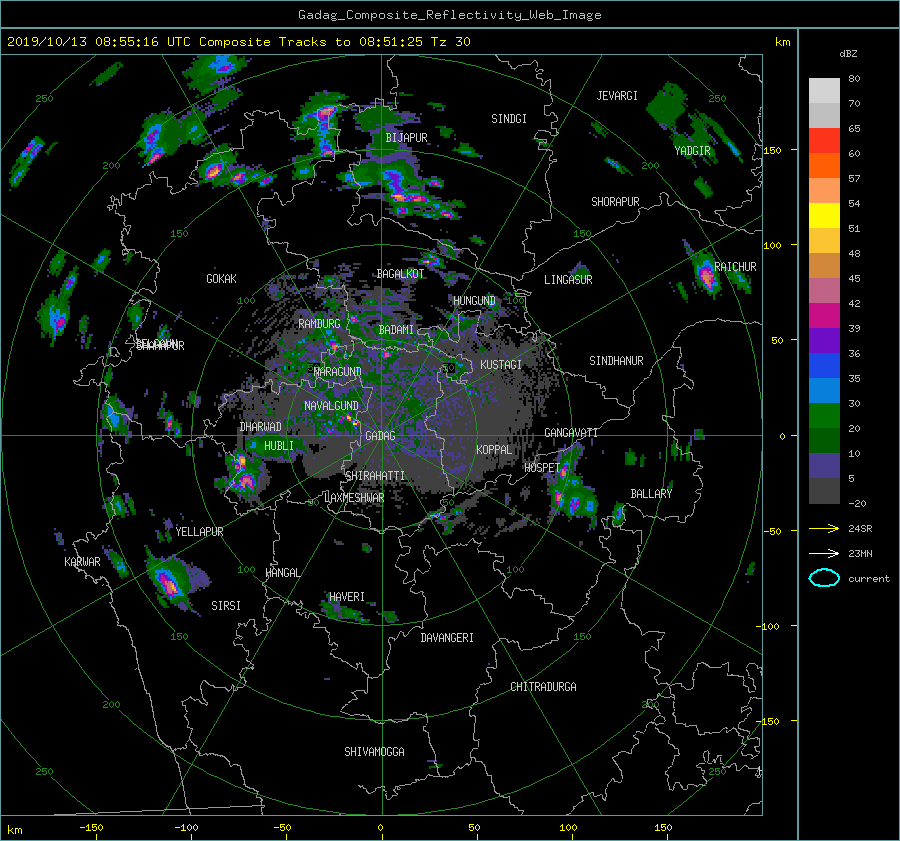Image resolution: width=900 pixels, height=841 pixels.
Task: Click the SINDHANUR city label
Action: click(x=616, y=361)
